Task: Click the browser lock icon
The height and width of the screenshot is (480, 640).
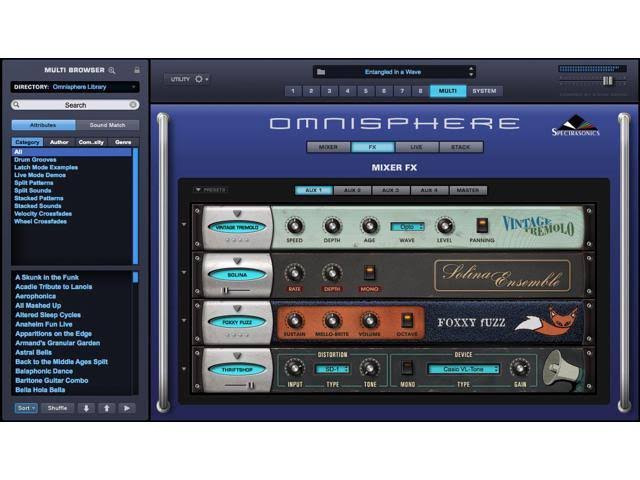Action: click(137, 70)
